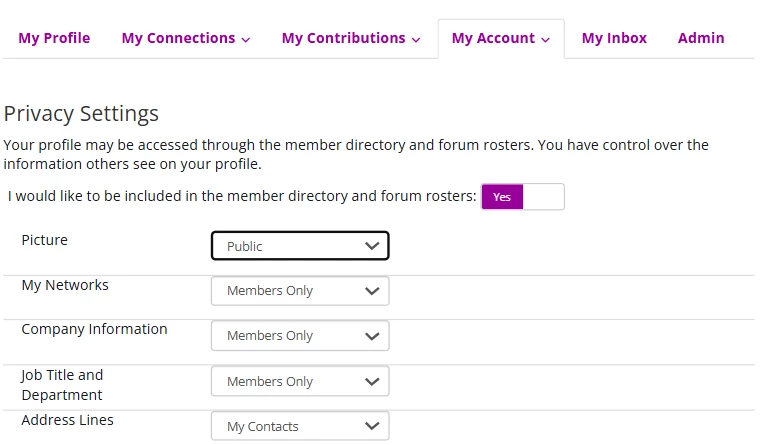The height and width of the screenshot is (445, 760).
Task: Open the Admin tab
Action: click(701, 38)
